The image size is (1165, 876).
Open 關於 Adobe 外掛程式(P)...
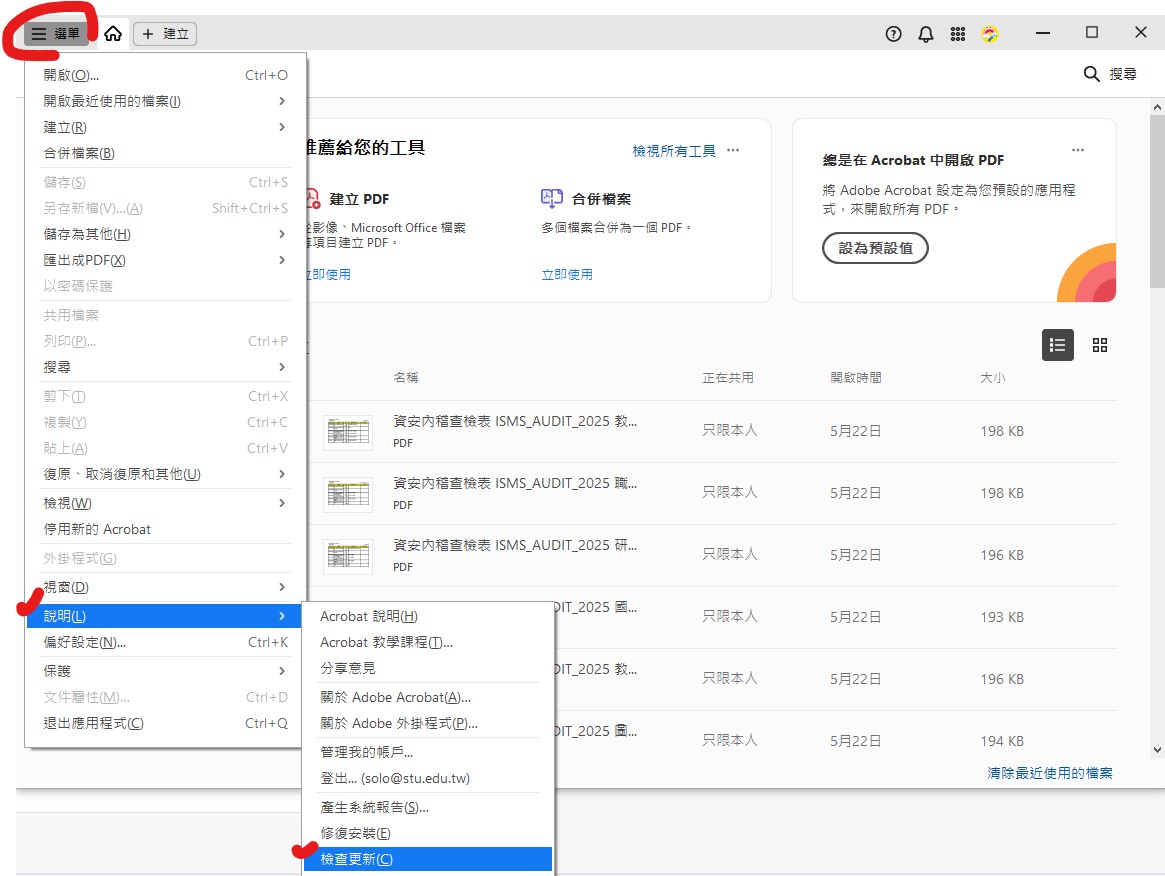click(x=428, y=723)
